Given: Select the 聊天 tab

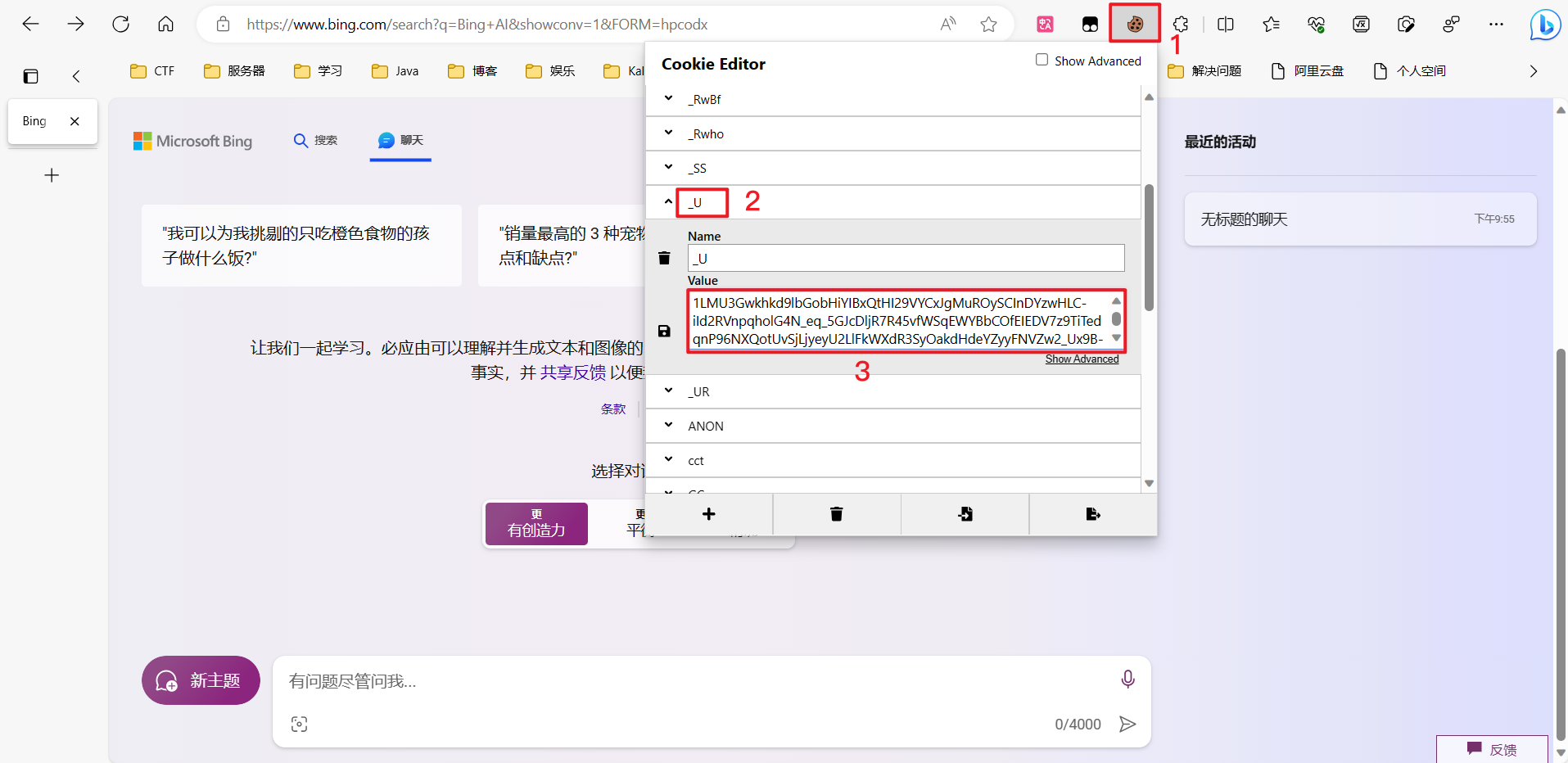Looking at the screenshot, I should click(400, 141).
